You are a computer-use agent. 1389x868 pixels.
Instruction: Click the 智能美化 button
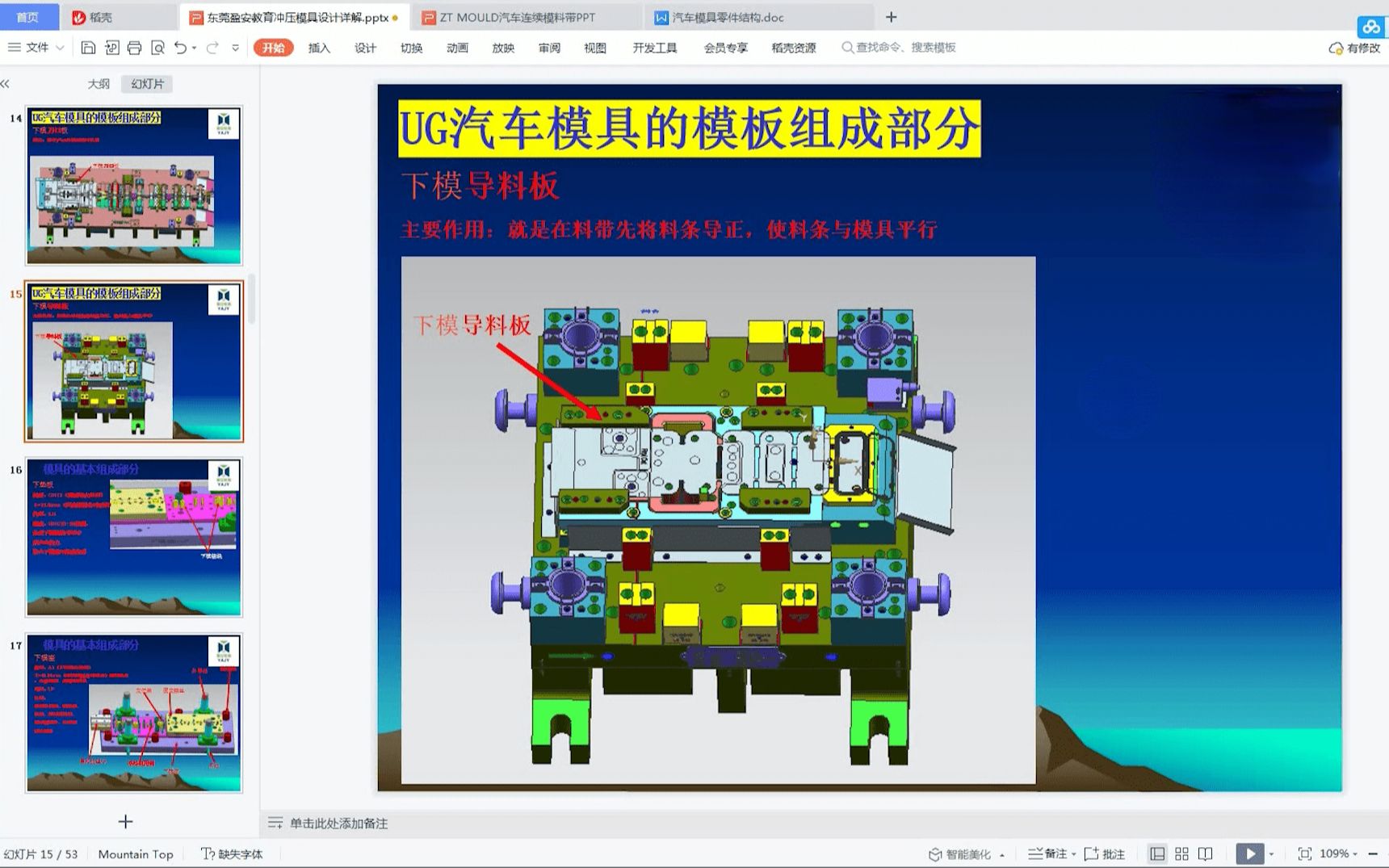pos(959,854)
